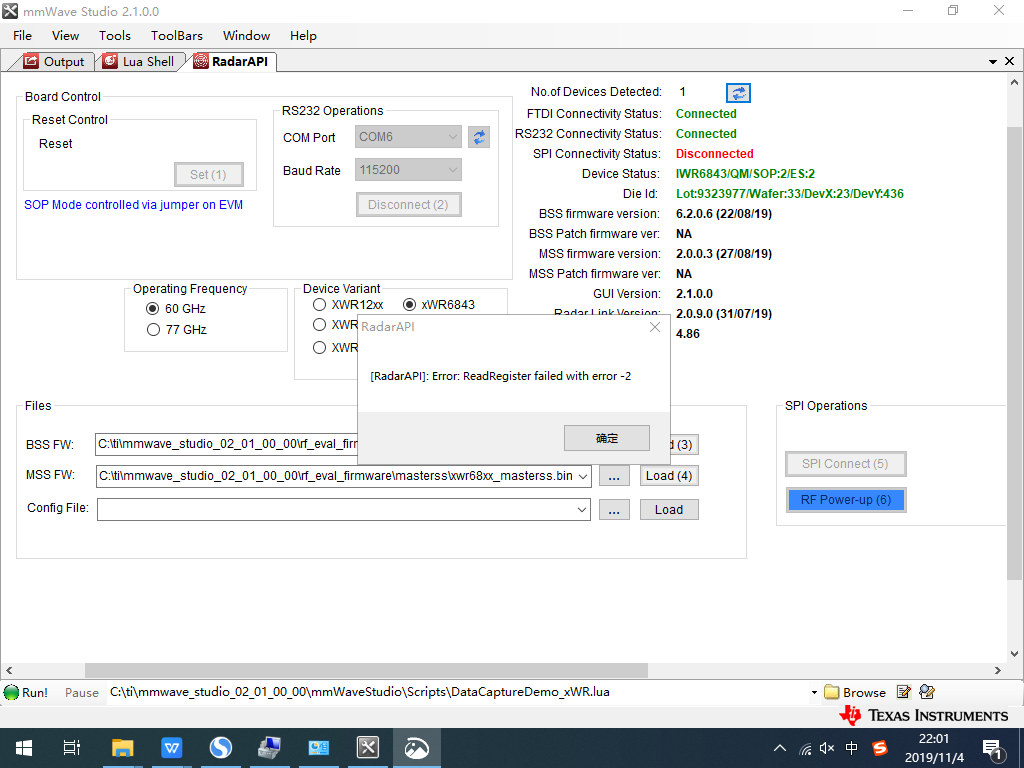This screenshot has width=1024, height=768.
Task: Open File Explorer from taskbar
Action: point(122,748)
